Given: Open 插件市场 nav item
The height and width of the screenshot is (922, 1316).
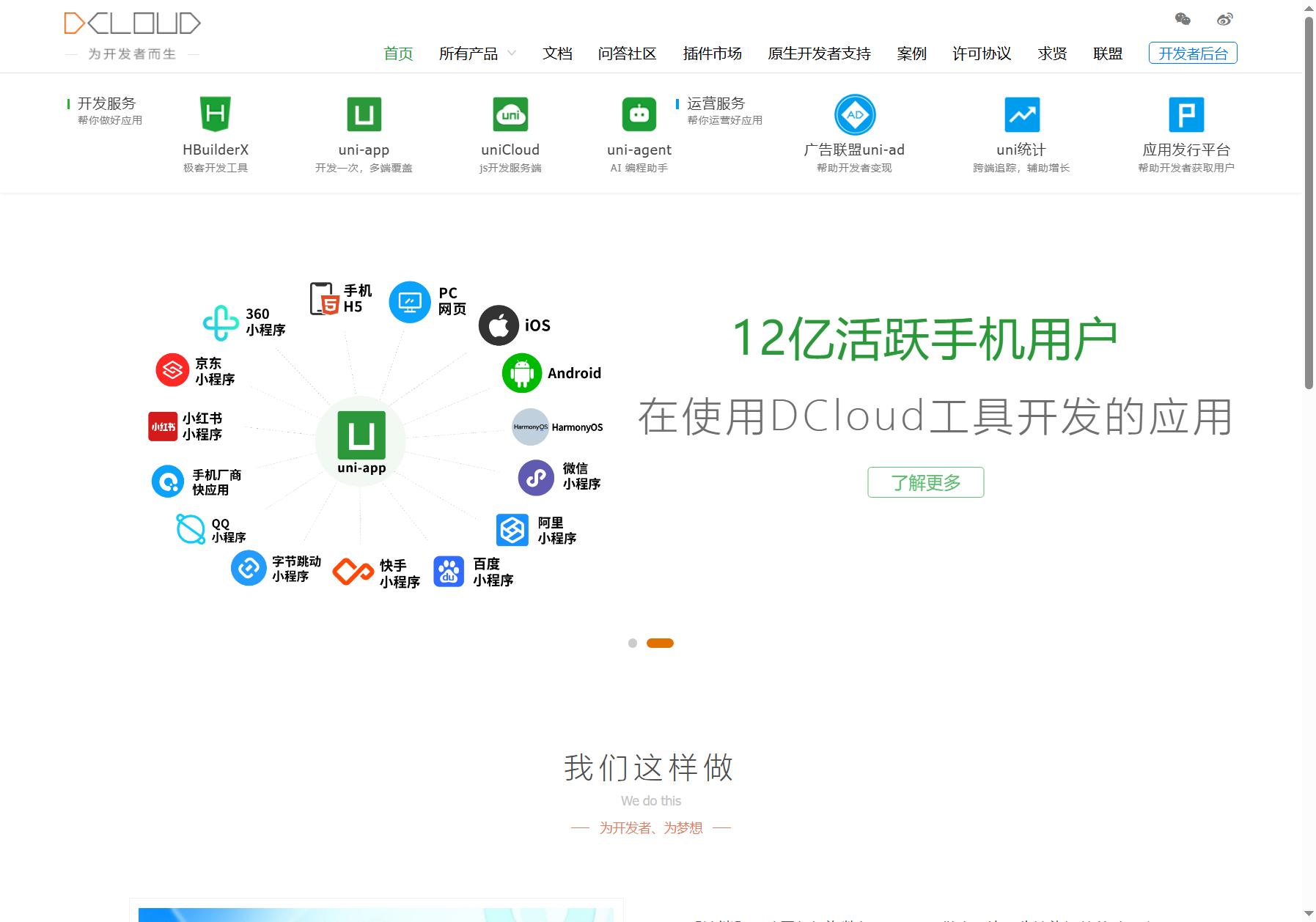Looking at the screenshot, I should 713,54.
